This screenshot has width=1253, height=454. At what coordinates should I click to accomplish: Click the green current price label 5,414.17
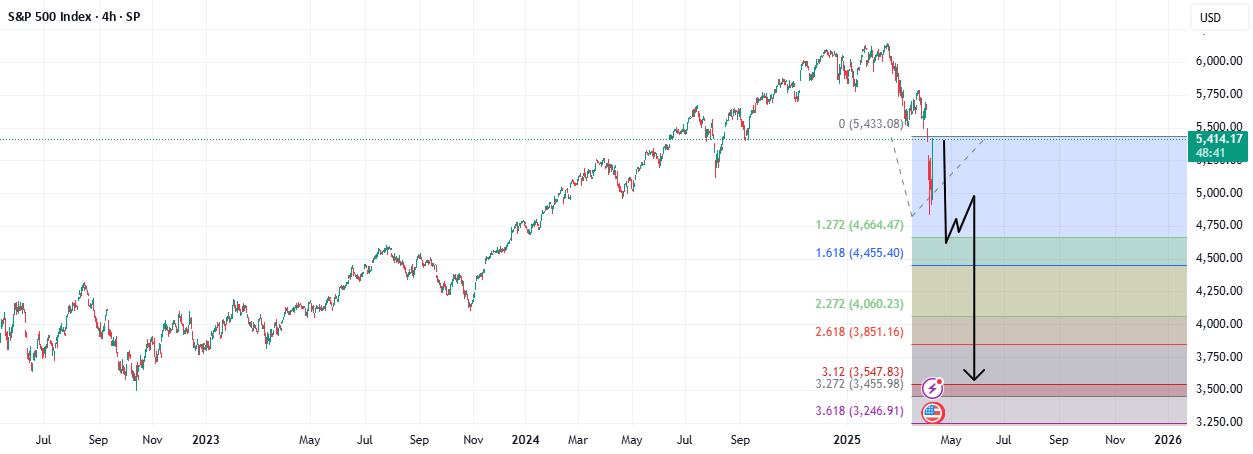[x=1216, y=146]
